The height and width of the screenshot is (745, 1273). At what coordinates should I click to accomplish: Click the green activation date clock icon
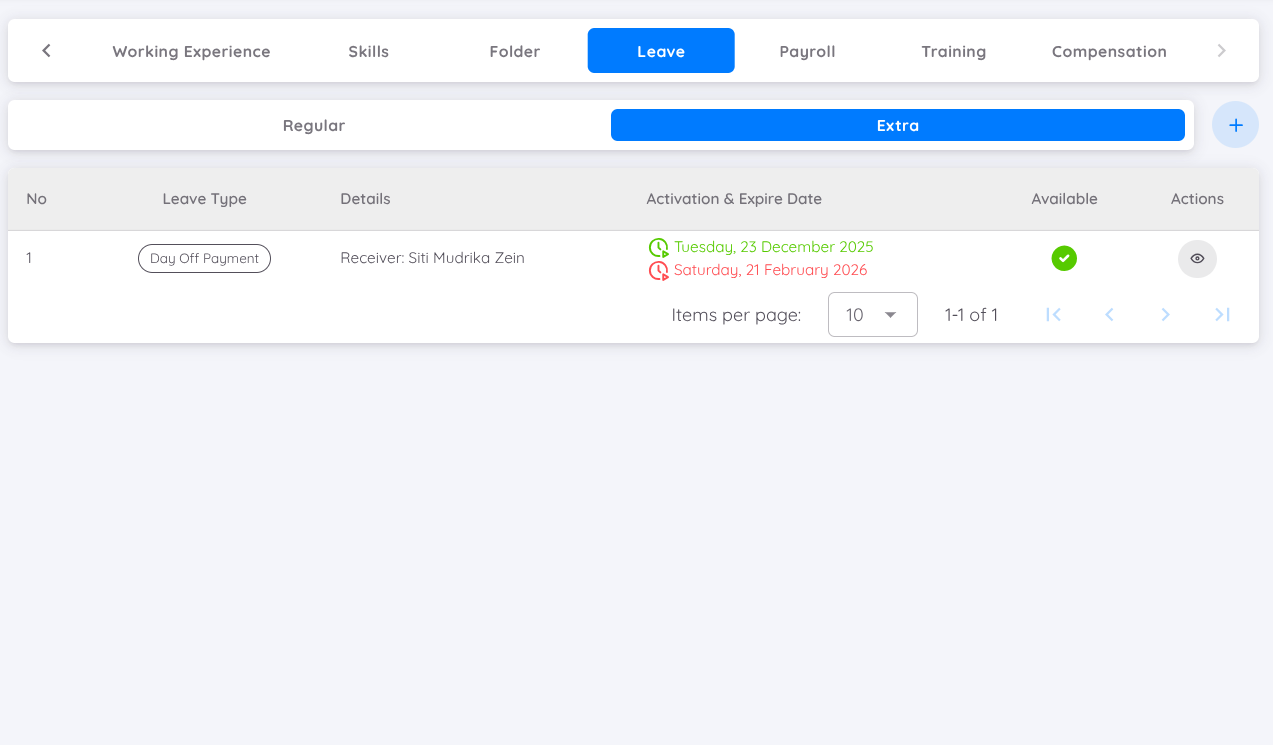pos(657,247)
